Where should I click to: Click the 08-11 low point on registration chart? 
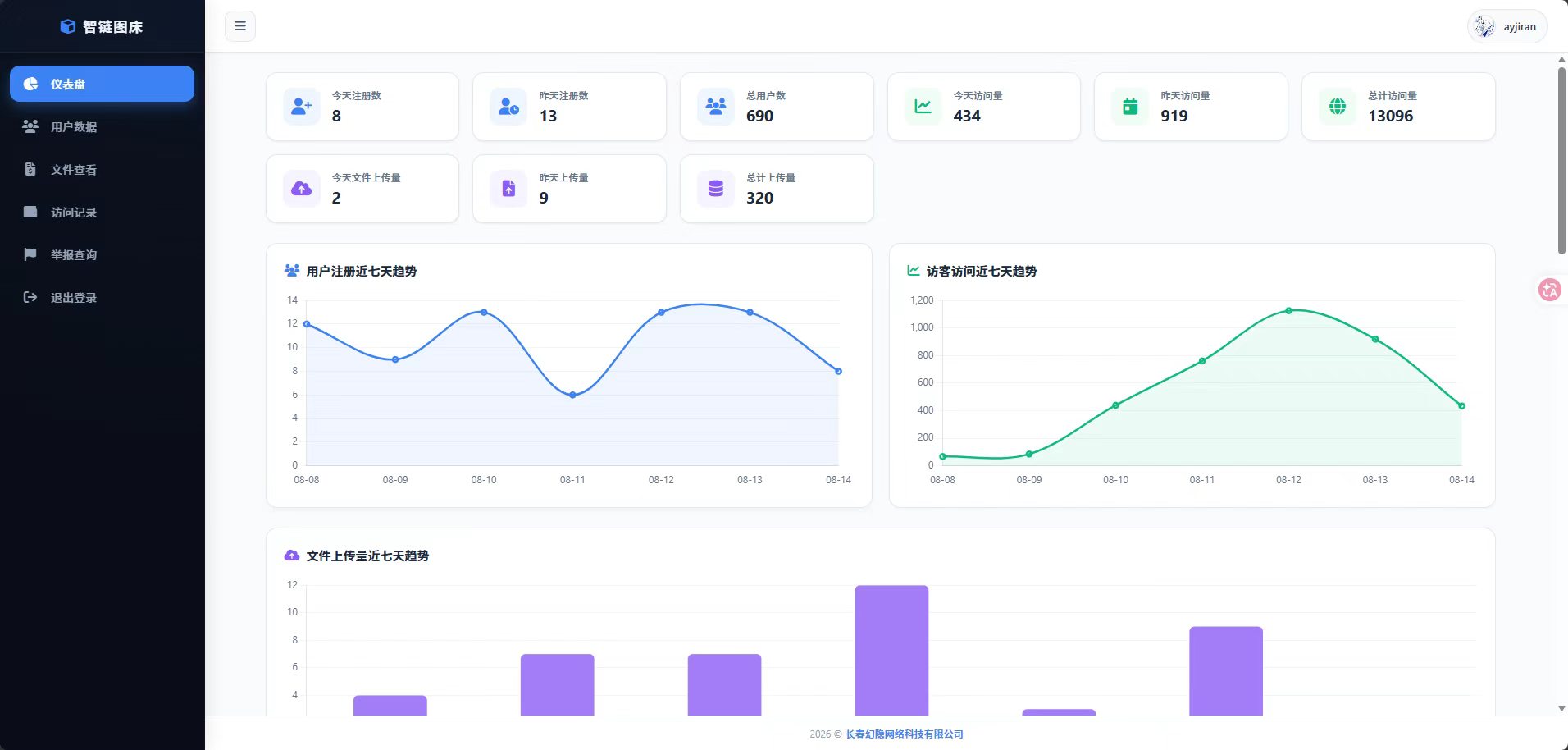coord(572,395)
